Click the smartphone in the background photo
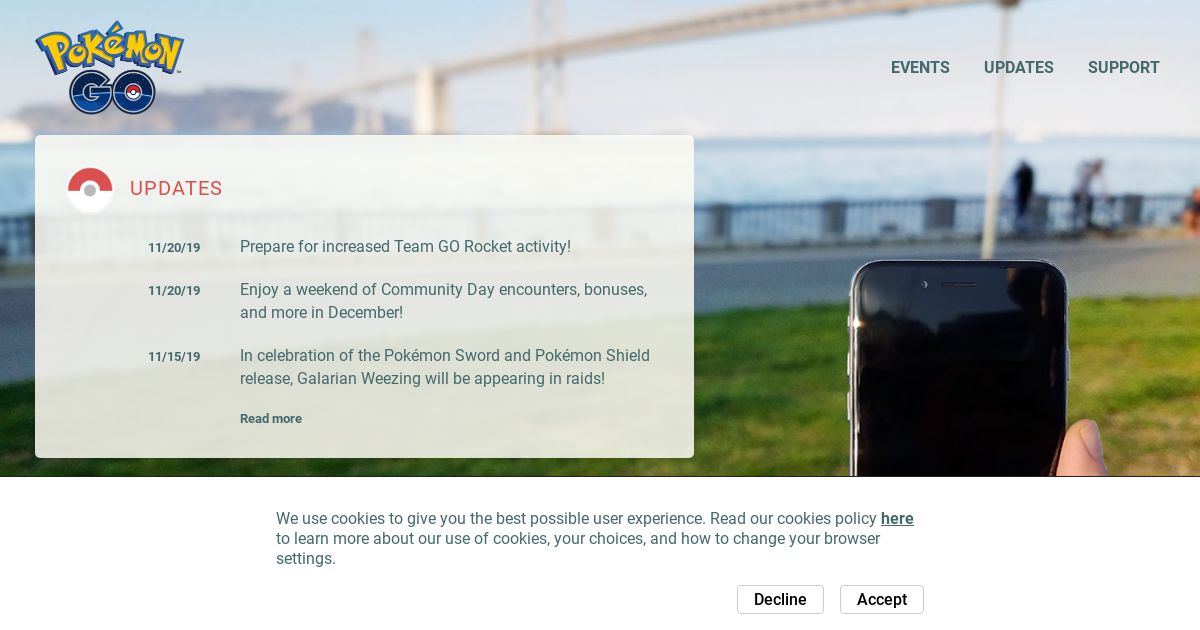This screenshot has height=630, width=1200. point(958,368)
